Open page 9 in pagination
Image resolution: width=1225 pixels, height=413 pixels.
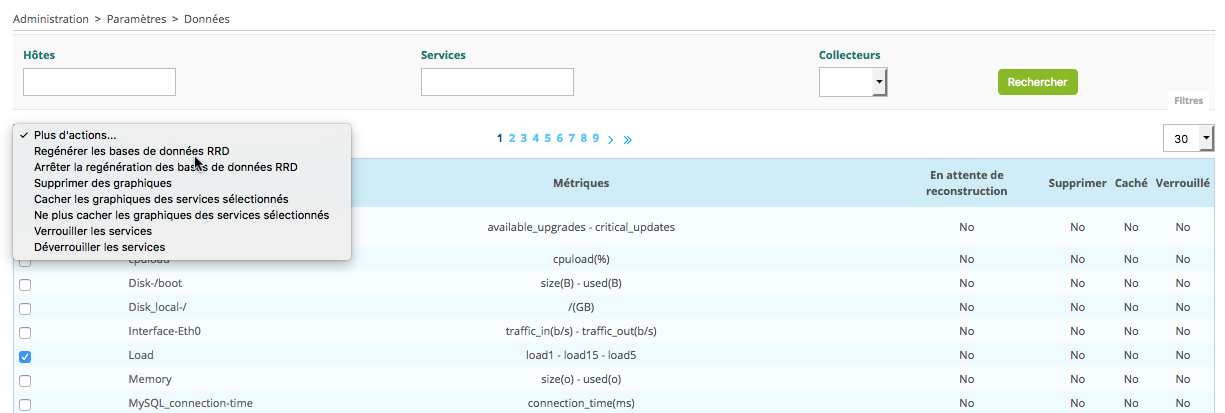click(x=595, y=139)
